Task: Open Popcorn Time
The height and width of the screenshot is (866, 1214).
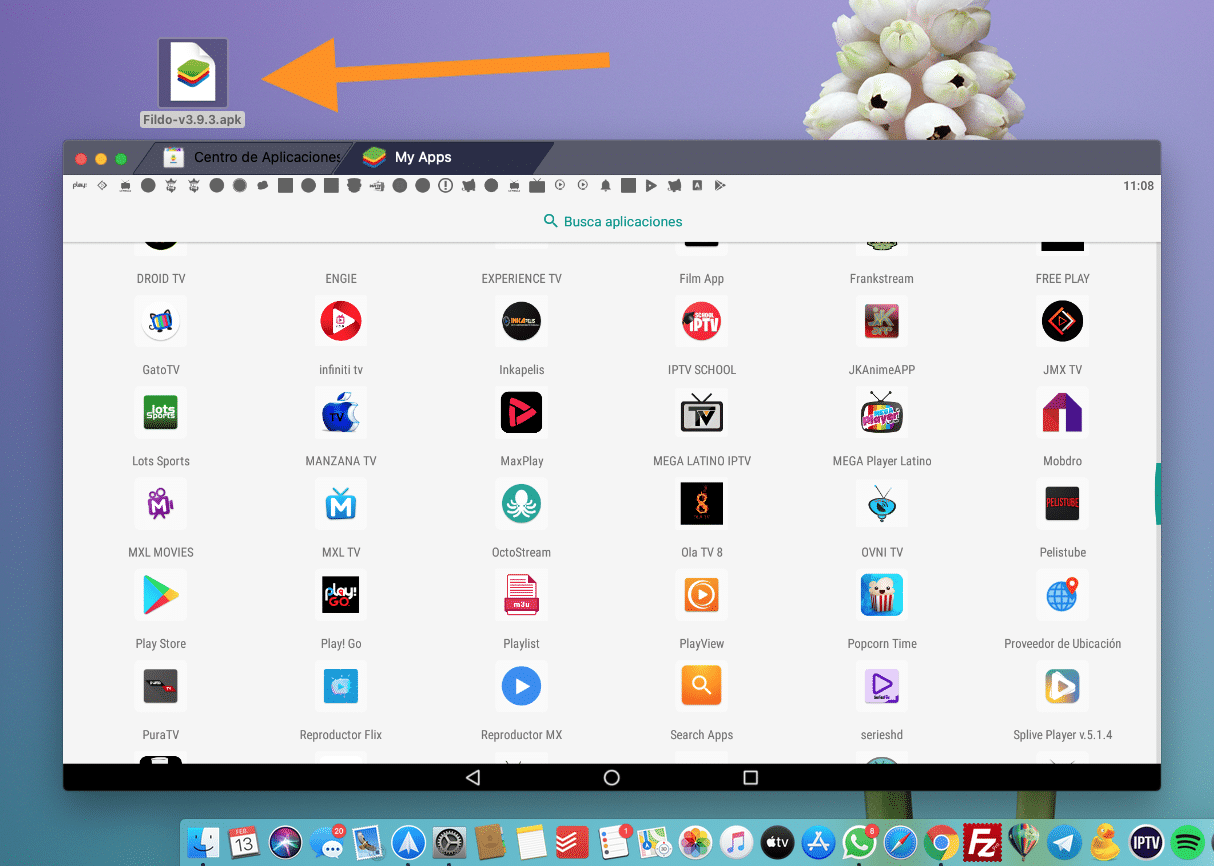Action: tap(881, 595)
